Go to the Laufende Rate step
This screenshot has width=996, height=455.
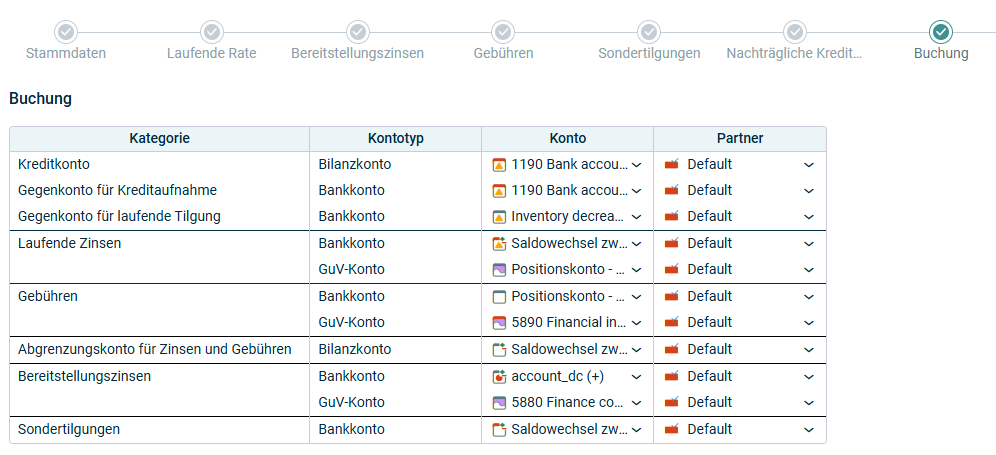coord(212,53)
